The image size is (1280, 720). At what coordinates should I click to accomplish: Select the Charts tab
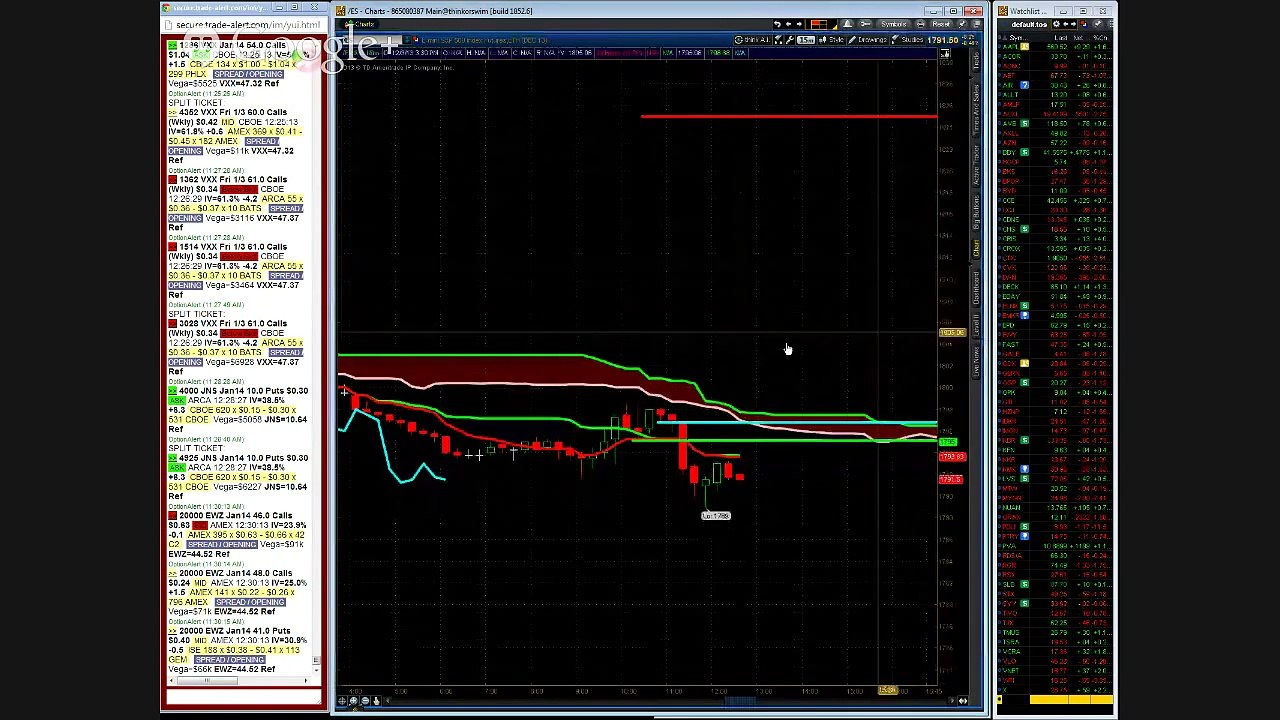(x=359, y=24)
